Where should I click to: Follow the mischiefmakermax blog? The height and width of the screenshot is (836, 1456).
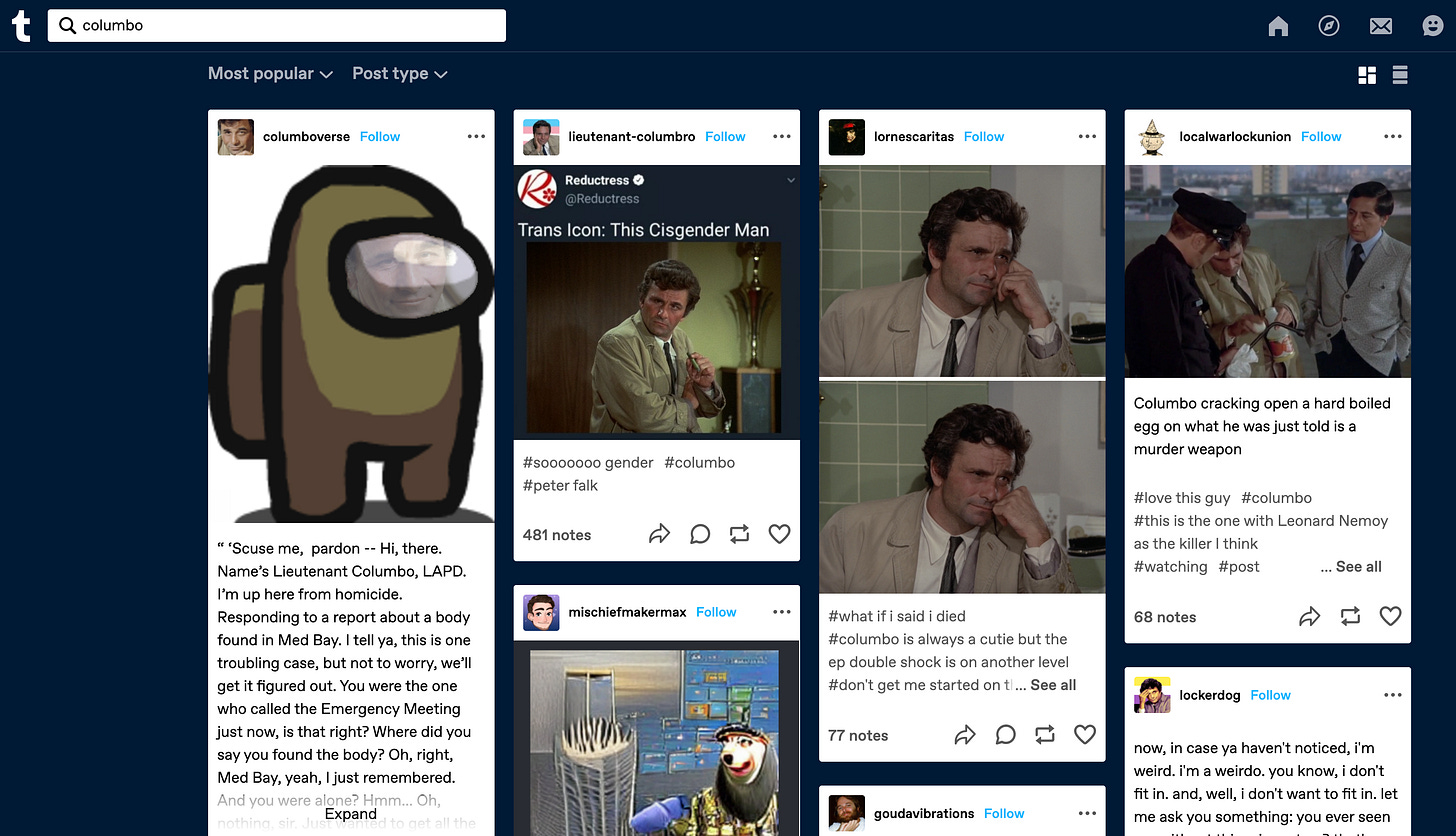[716, 612]
